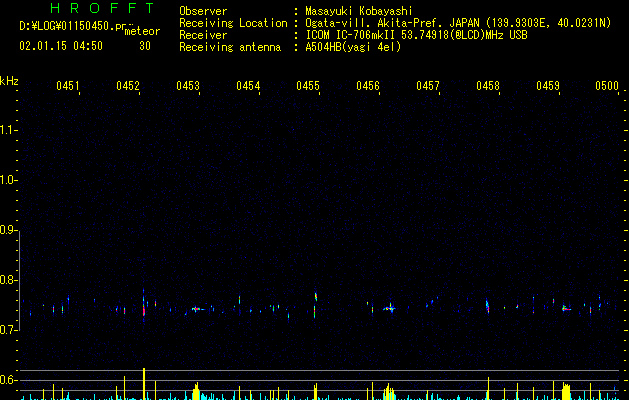Click the A504HB(yagi 4el) antenna text
The height and width of the screenshot is (400, 629).
353,47
